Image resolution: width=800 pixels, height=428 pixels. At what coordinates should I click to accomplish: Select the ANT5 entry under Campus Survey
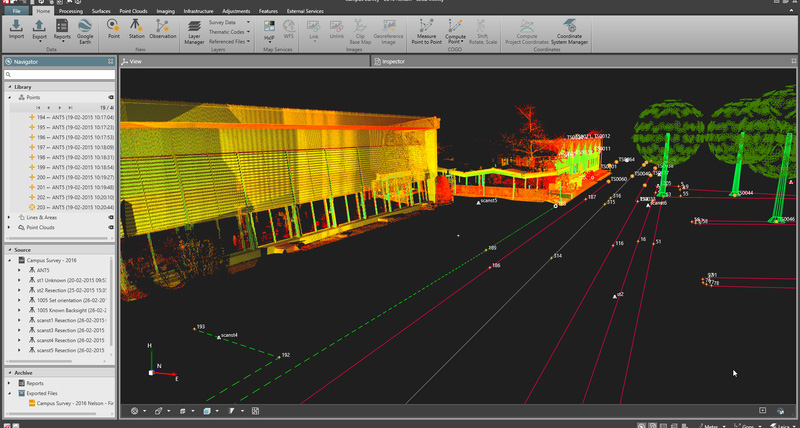43,270
